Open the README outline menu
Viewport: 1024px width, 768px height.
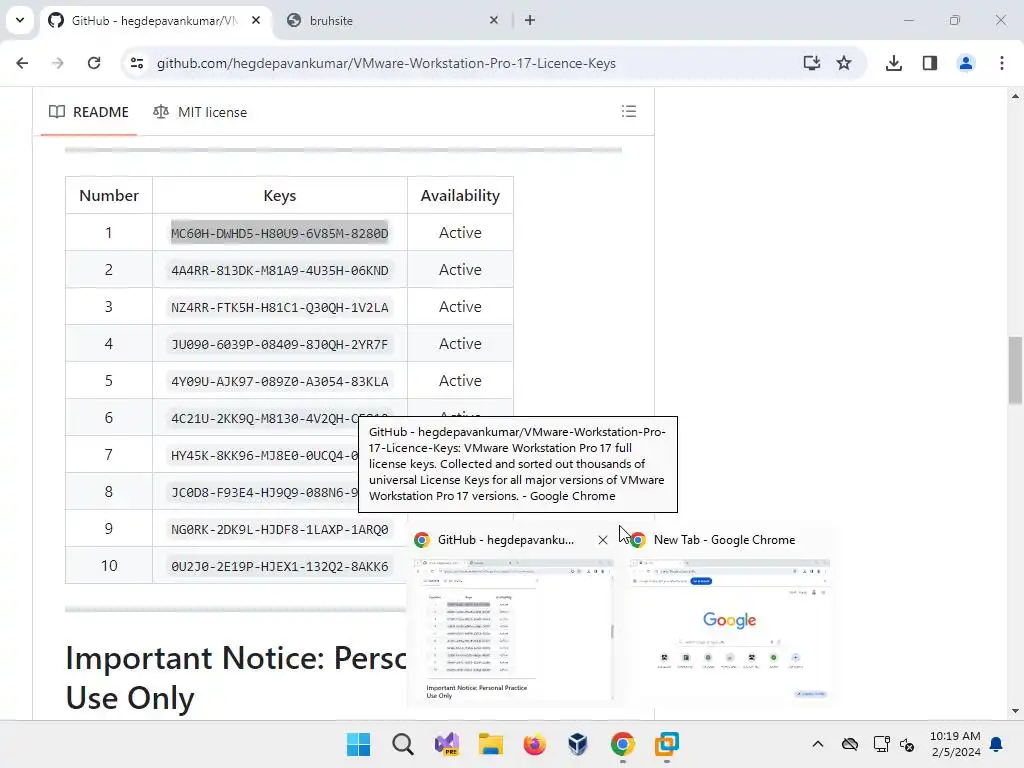629,111
